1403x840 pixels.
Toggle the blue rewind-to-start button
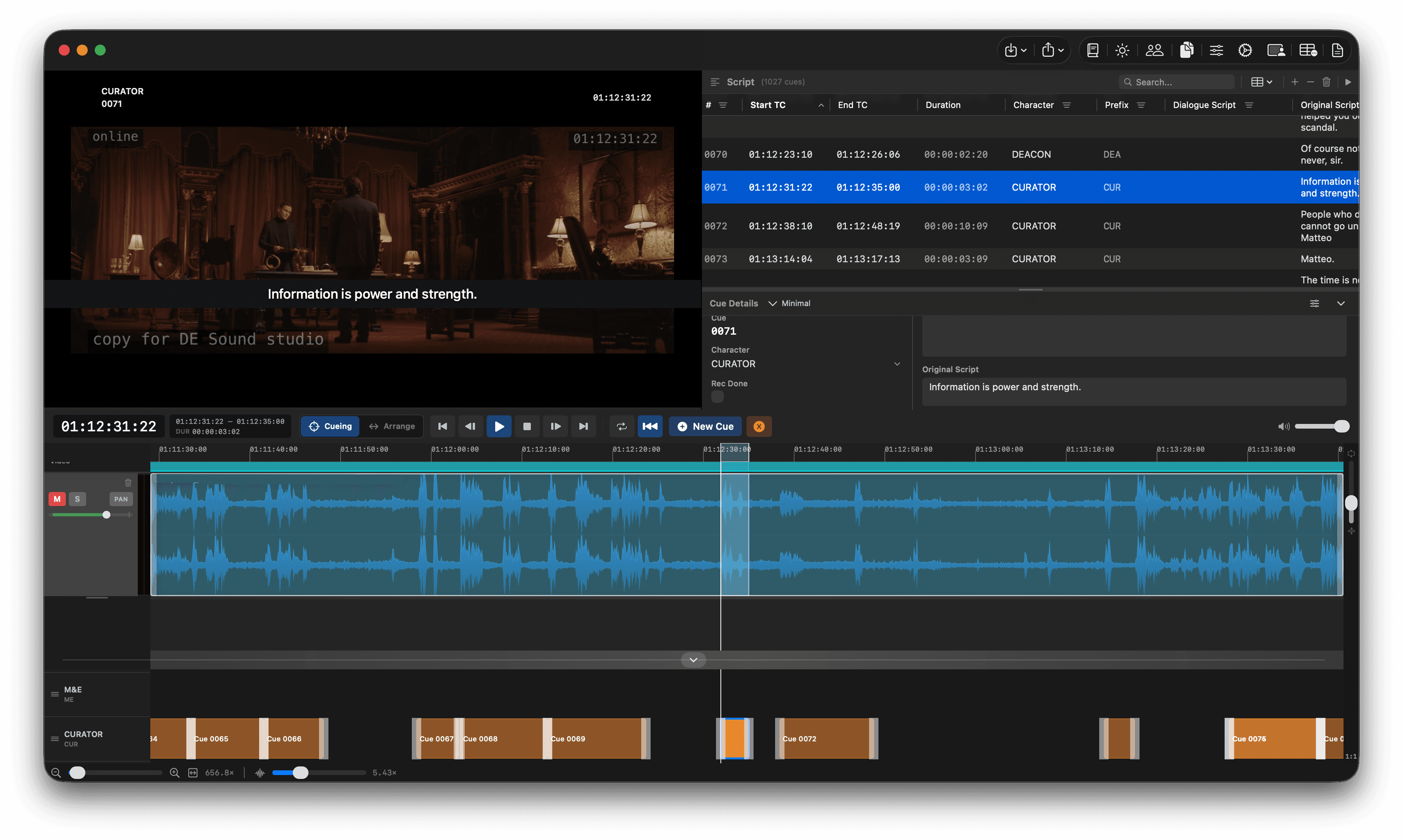point(650,426)
